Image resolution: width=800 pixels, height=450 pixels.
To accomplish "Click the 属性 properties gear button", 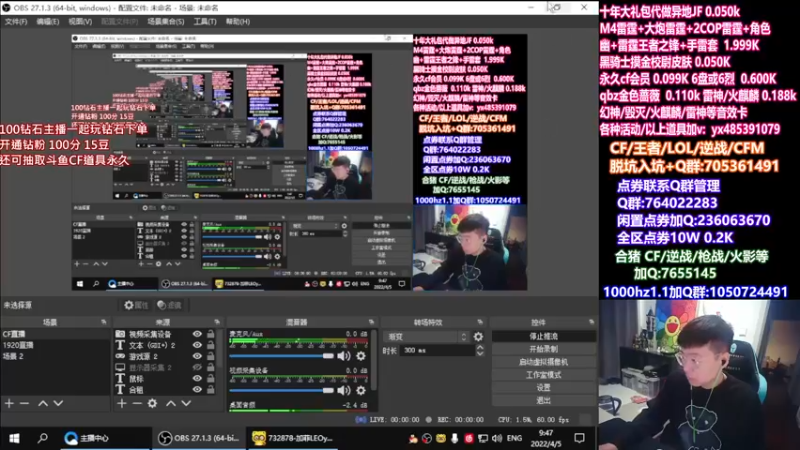I will [136, 305].
